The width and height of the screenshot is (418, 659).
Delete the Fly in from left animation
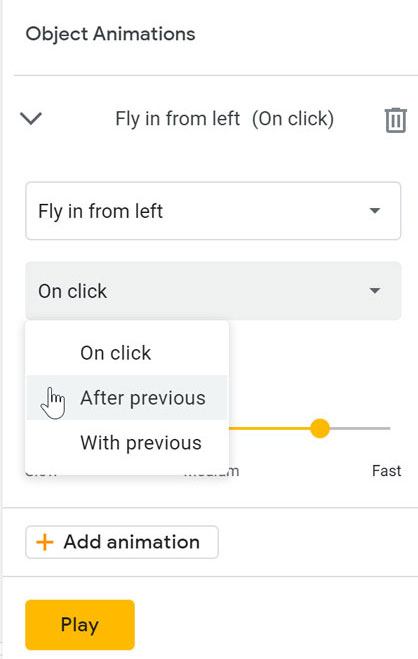(395, 120)
